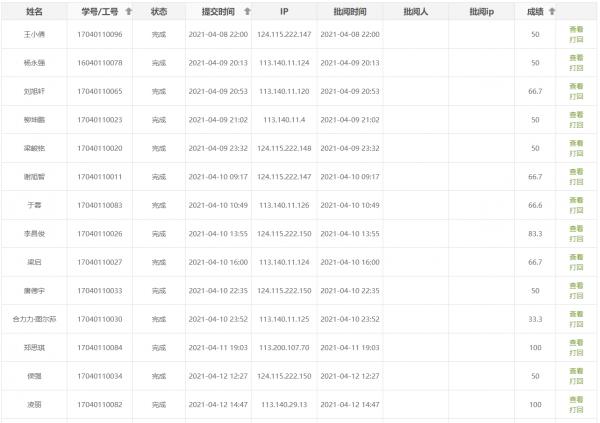The width and height of the screenshot is (600, 423).
Task: Click 查看 for student 17040110096
Action: point(575,30)
